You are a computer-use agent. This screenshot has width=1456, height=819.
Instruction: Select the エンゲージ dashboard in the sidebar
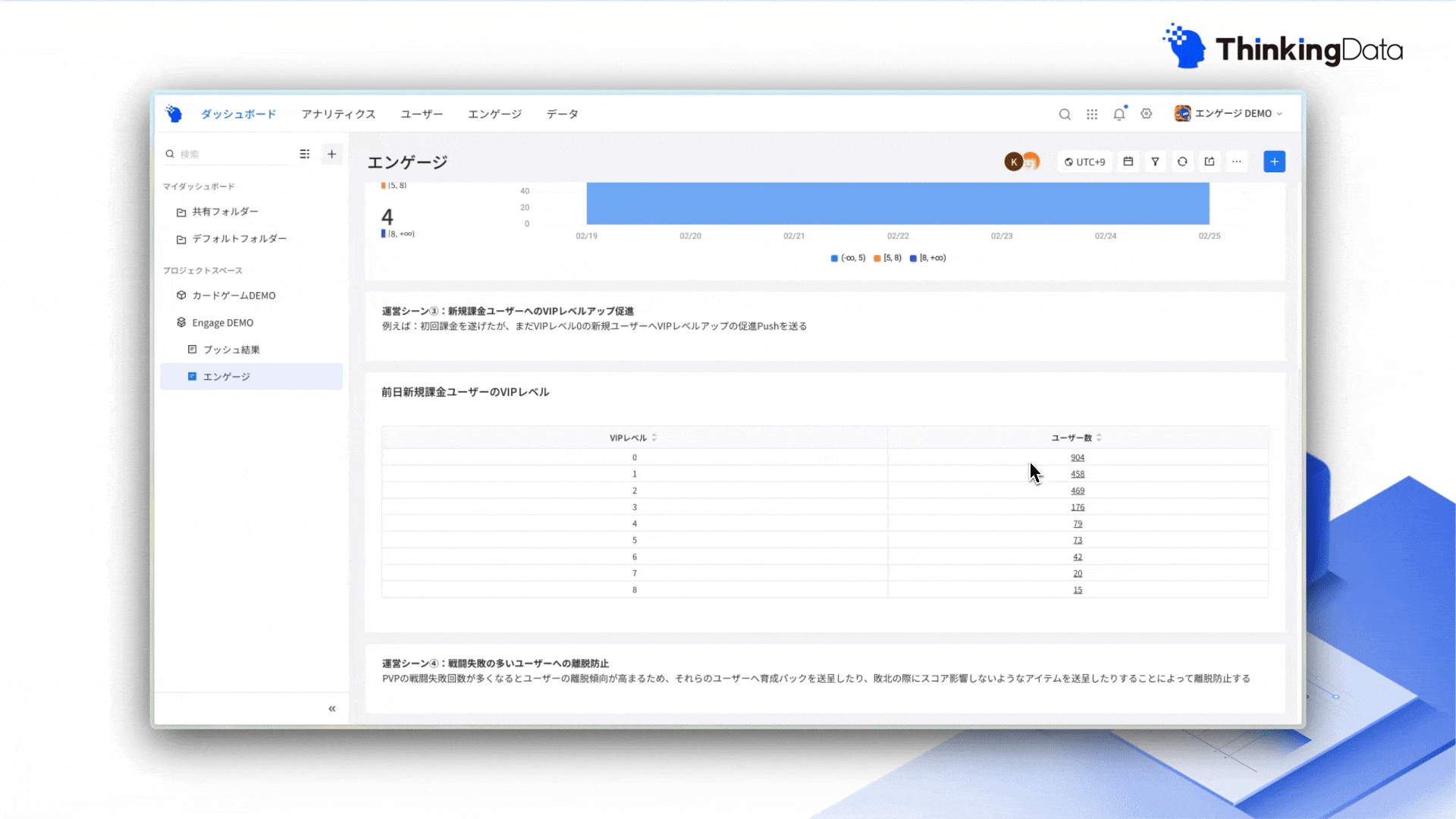(x=251, y=377)
